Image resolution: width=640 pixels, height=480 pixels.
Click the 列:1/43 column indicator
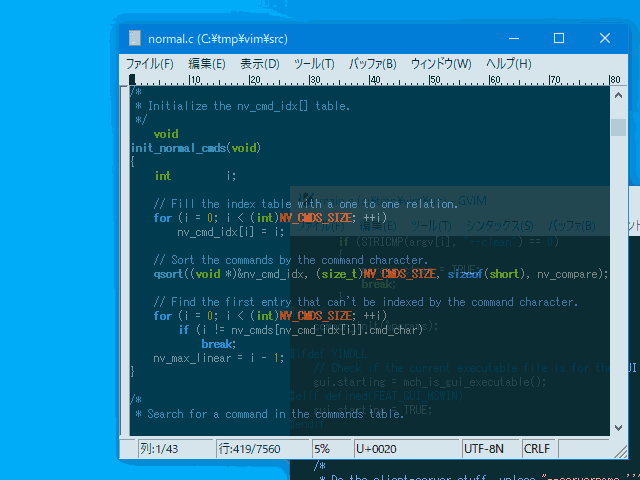pyautogui.click(x=176, y=449)
